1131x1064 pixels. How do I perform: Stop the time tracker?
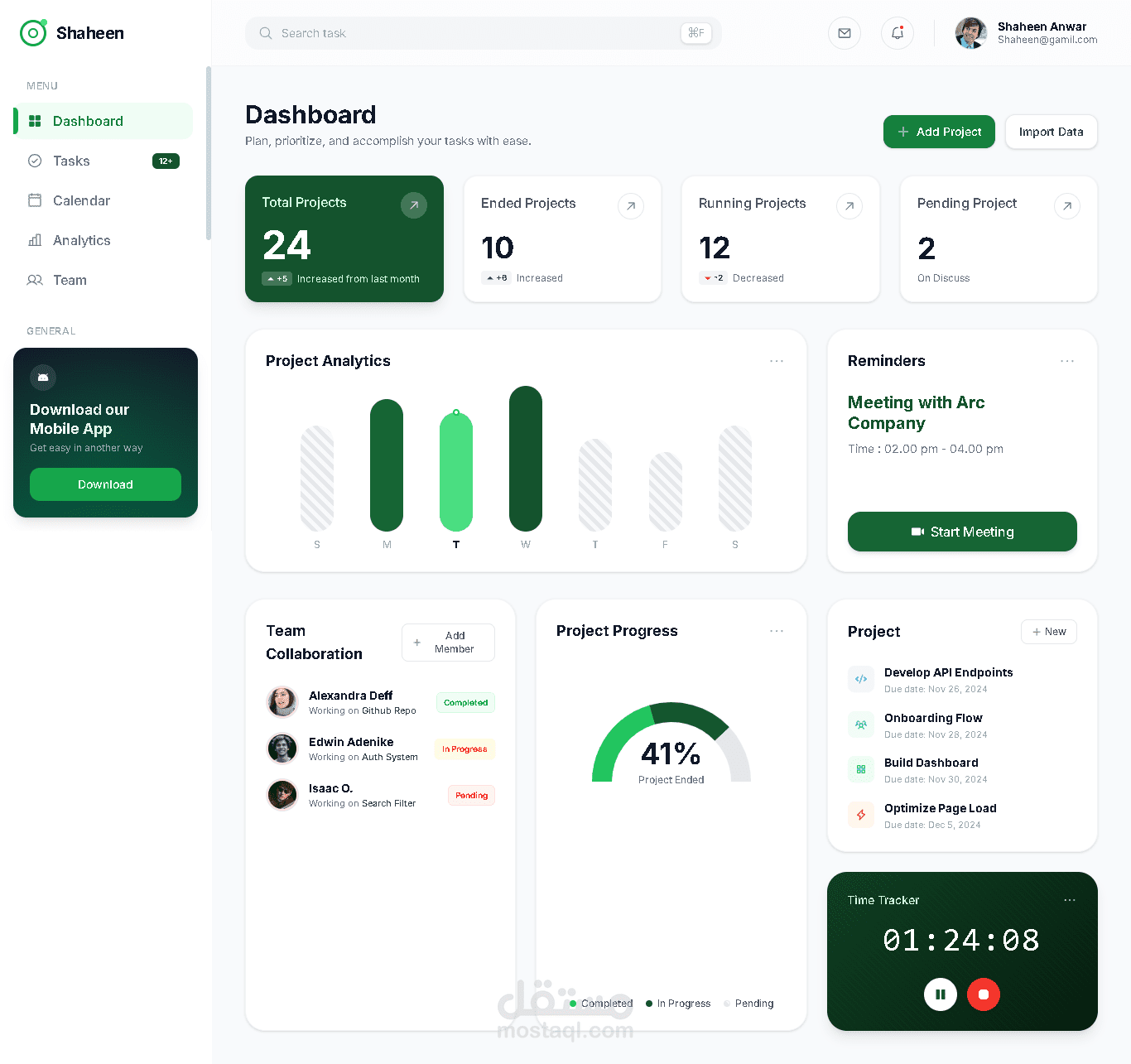[984, 994]
